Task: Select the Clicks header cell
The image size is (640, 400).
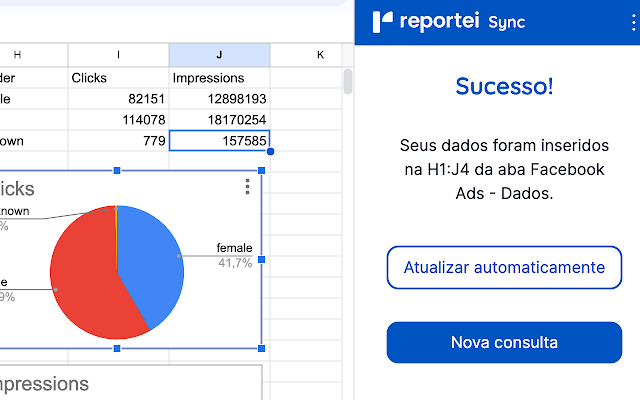Action: (x=118, y=78)
